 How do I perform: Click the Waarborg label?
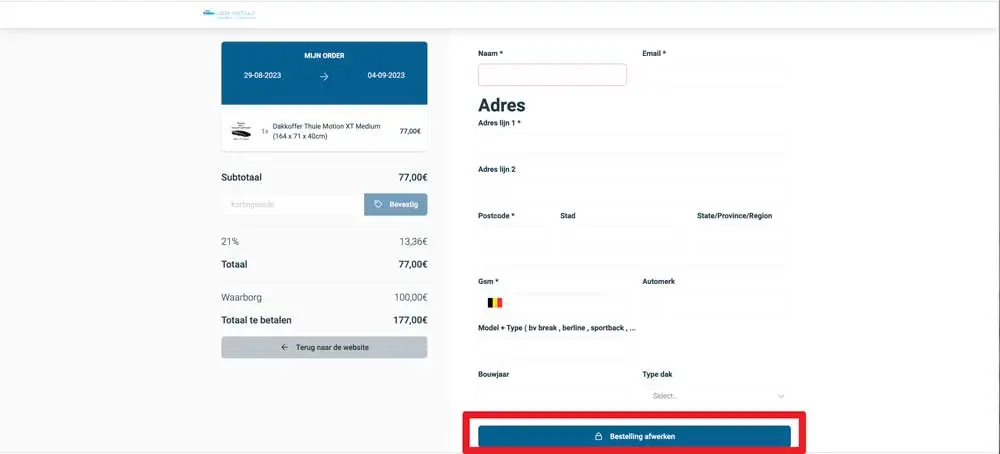pos(241,297)
